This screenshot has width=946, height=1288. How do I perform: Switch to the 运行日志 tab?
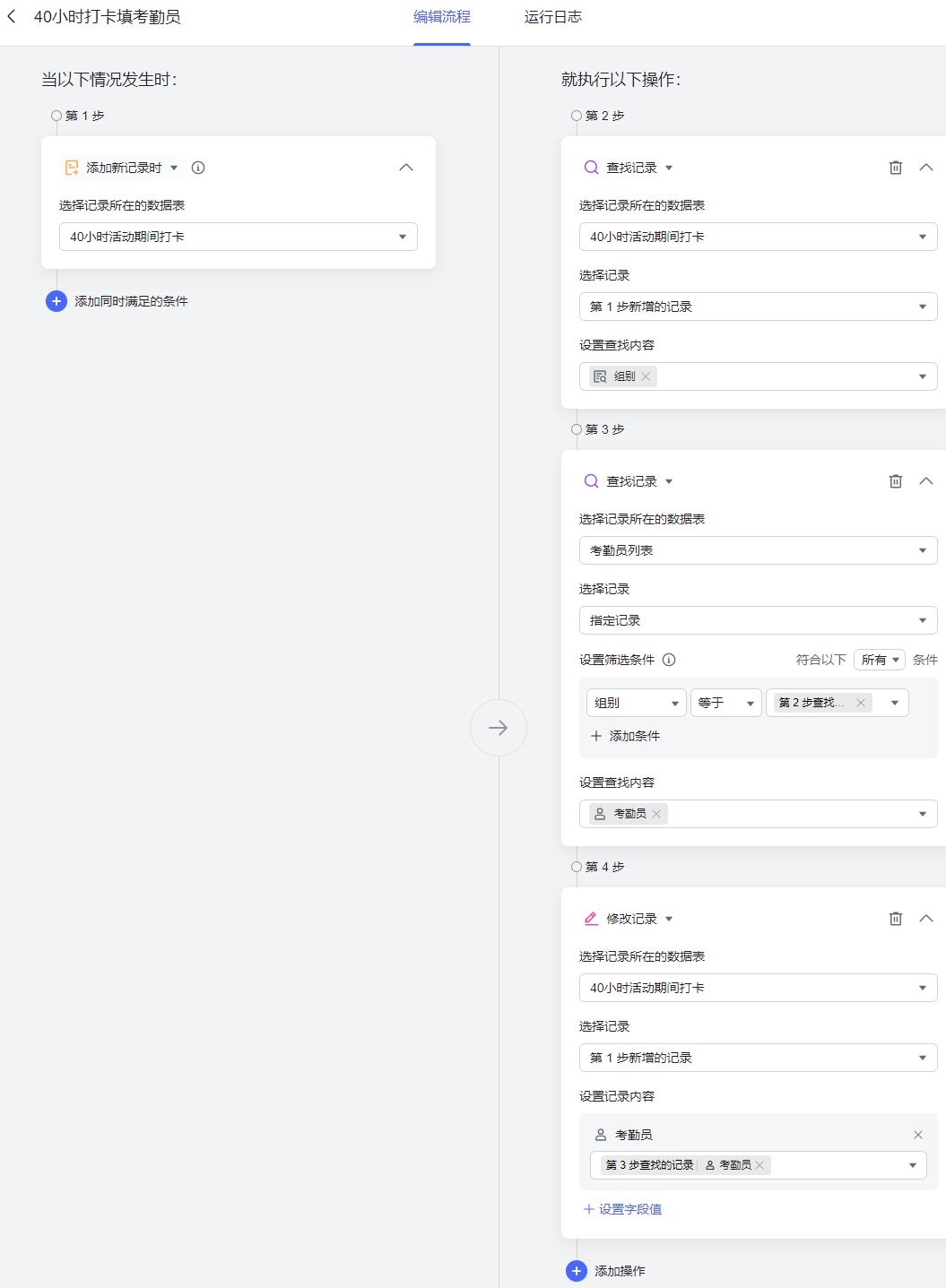(x=552, y=17)
